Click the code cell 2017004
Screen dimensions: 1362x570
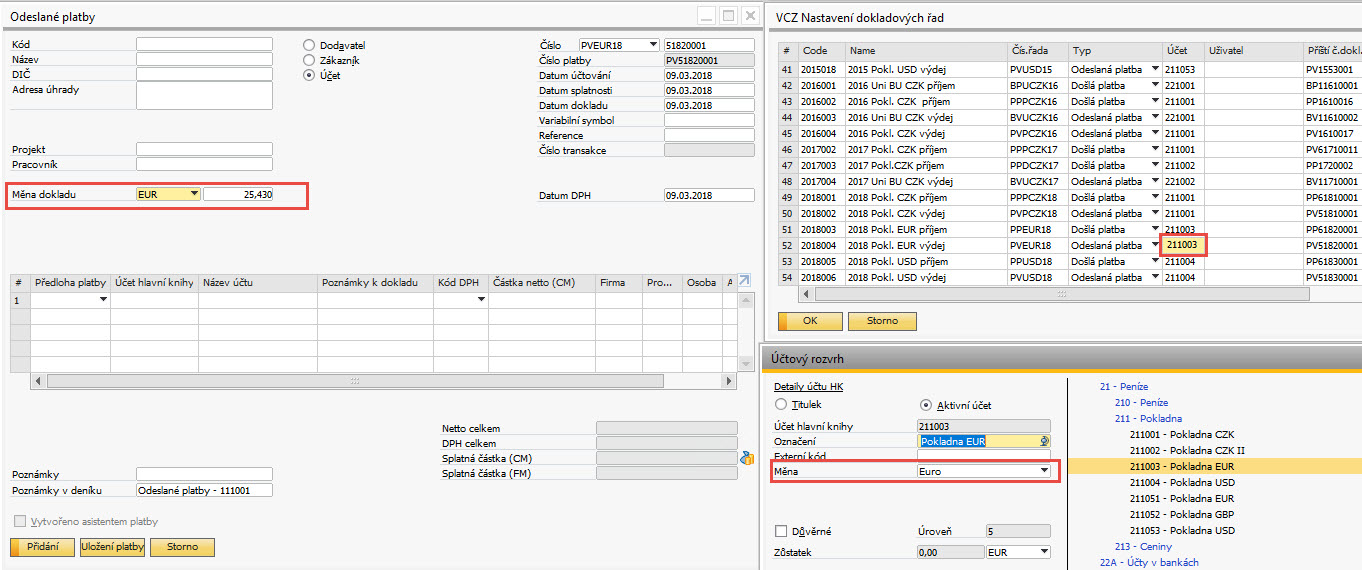(x=822, y=181)
